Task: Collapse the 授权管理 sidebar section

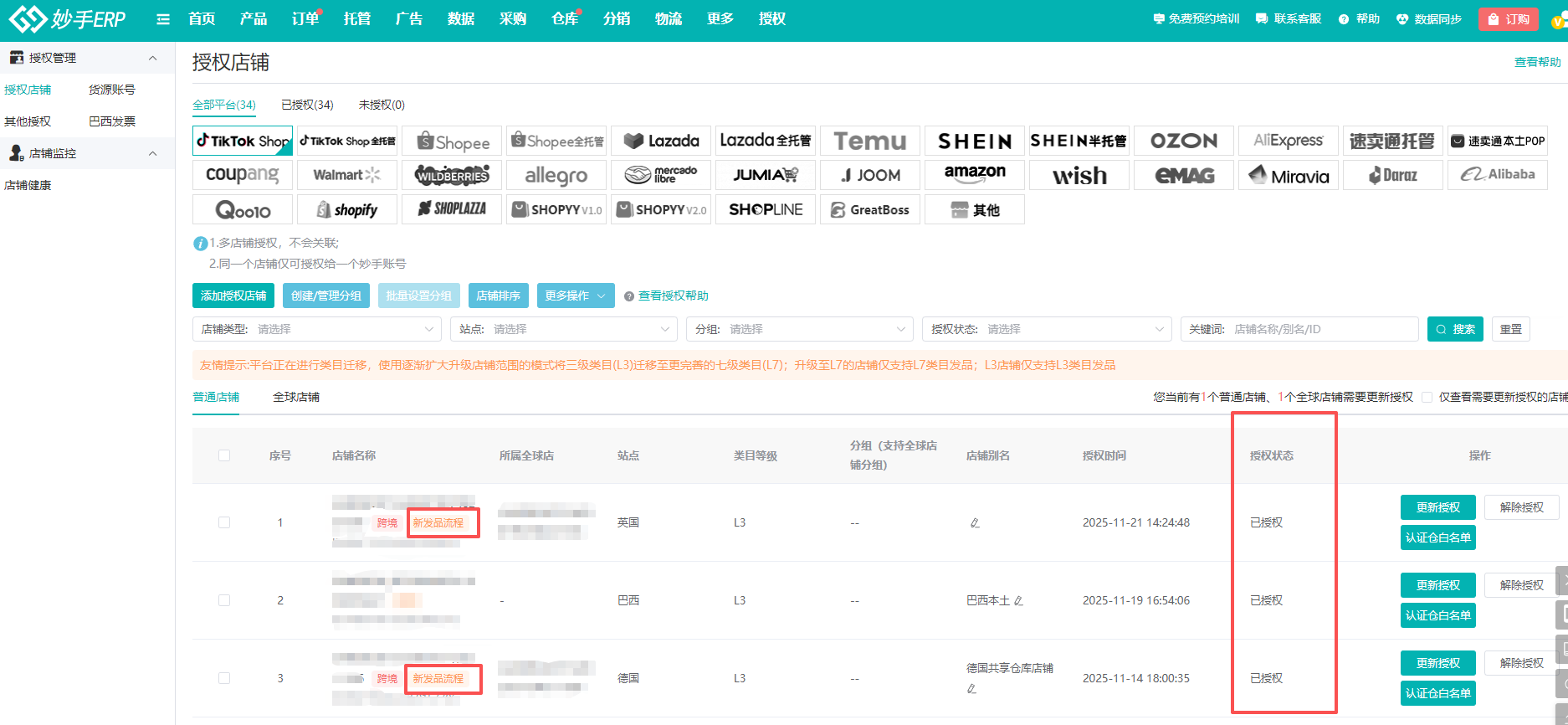Action: pos(152,58)
